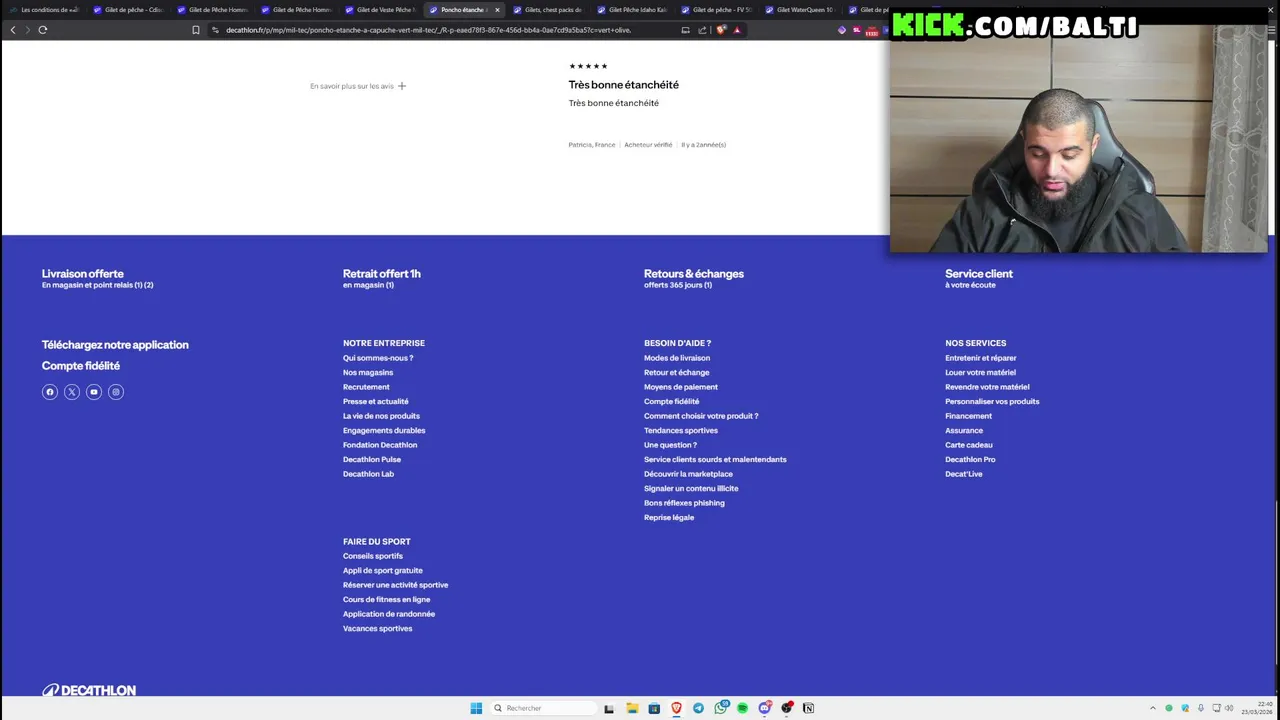The width and height of the screenshot is (1280, 720).
Task: Switch to 'Les conditions de' tab
Action: click(x=45, y=10)
